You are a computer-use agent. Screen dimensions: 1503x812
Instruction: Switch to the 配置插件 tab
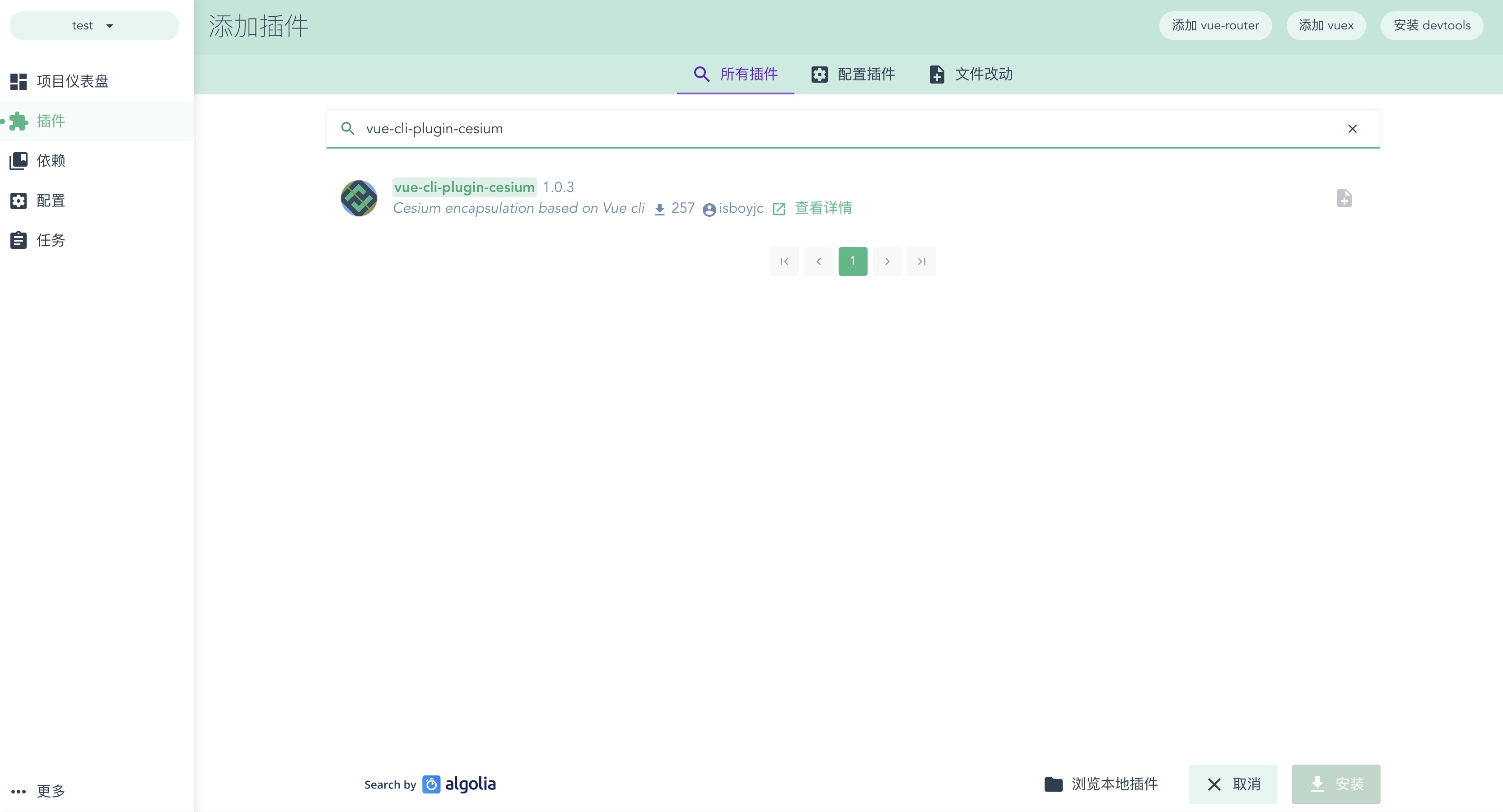click(853, 74)
